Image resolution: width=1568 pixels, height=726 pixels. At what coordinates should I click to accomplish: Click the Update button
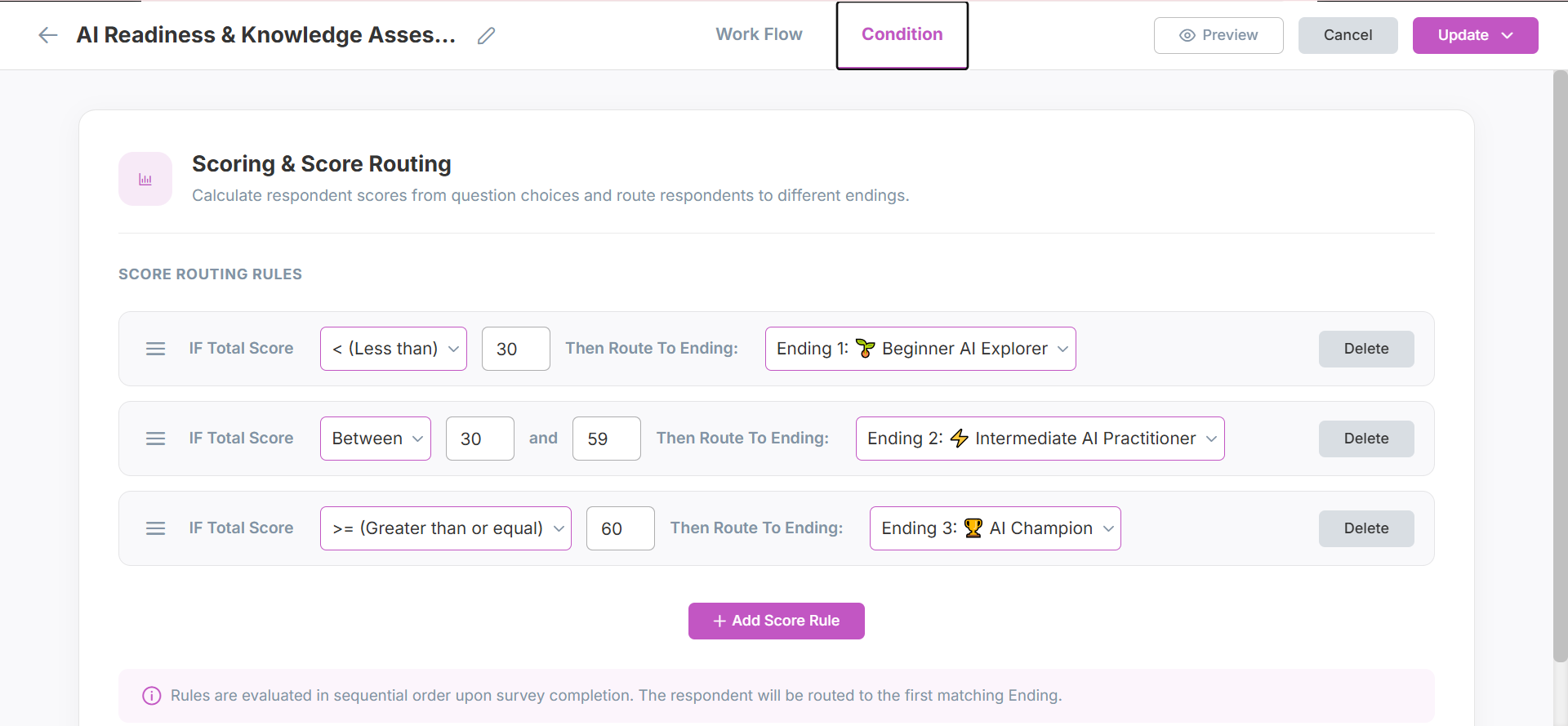pyautogui.click(x=1476, y=35)
